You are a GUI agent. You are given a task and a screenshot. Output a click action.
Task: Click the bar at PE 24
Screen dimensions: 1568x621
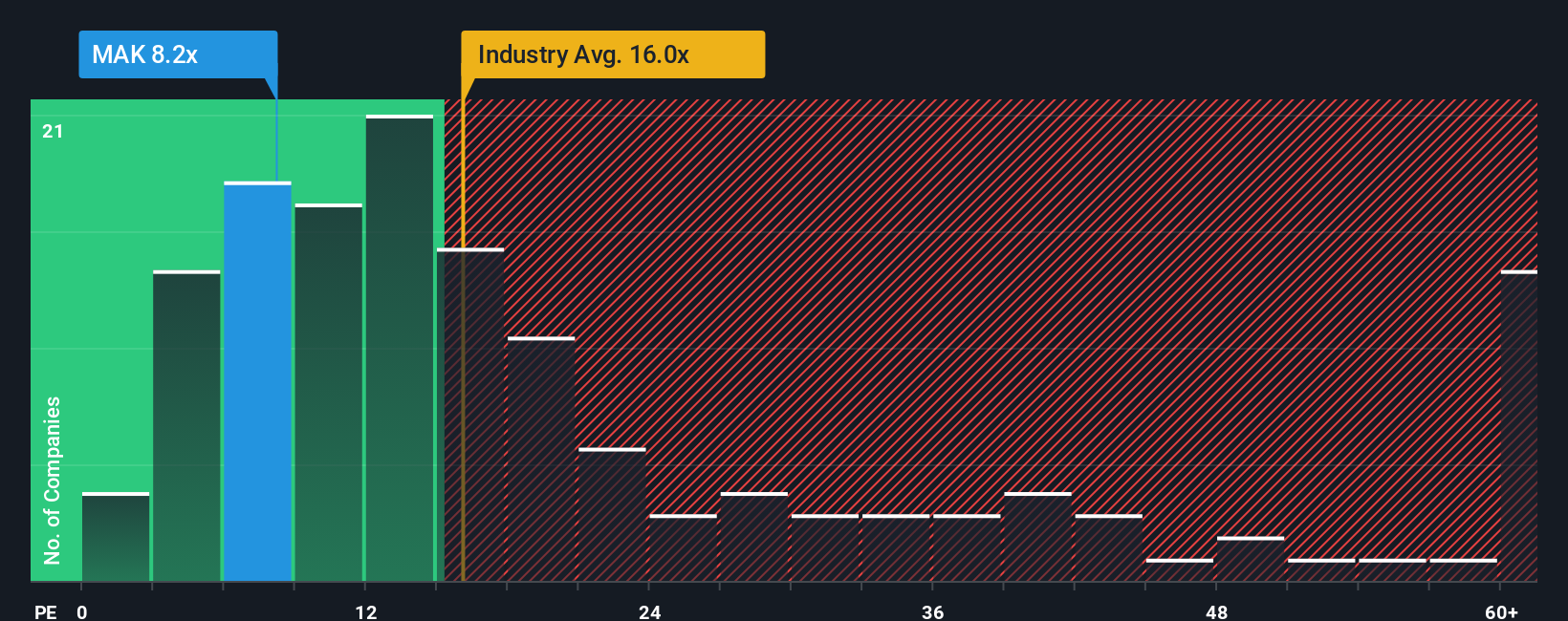pyautogui.click(x=683, y=547)
